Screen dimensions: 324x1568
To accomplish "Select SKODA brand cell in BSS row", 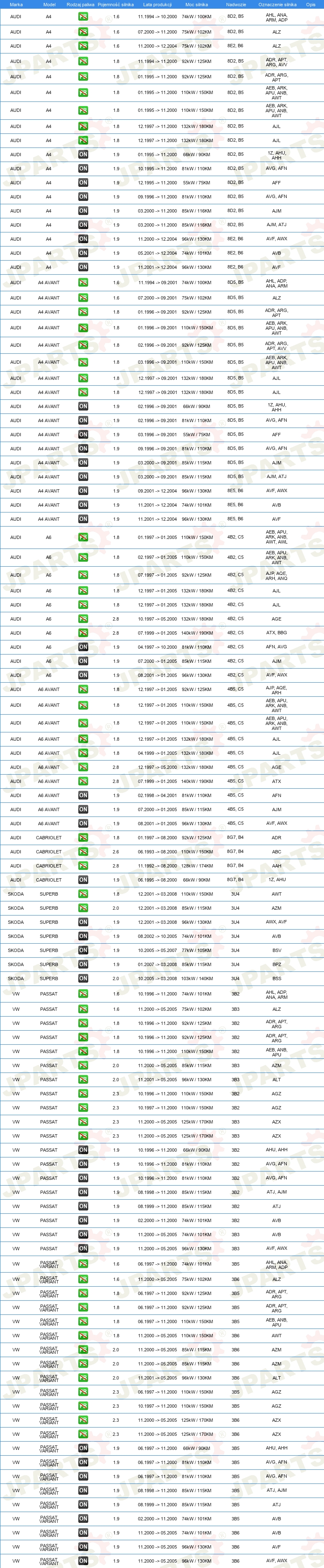I will (x=16, y=978).
